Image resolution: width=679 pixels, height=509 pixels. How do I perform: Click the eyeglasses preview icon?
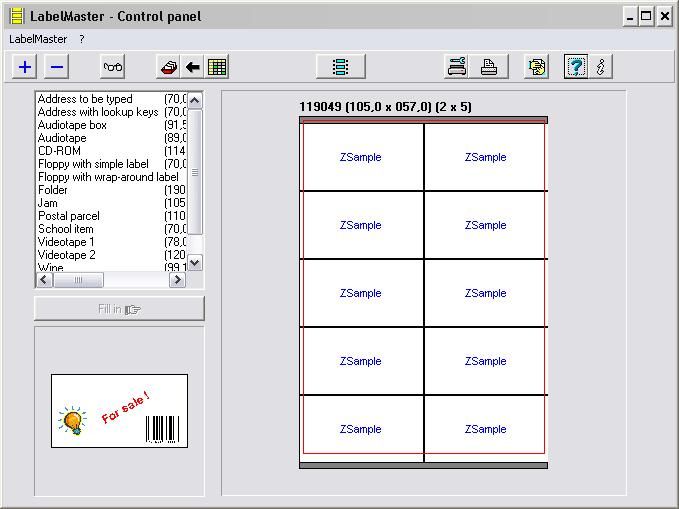[x=113, y=67]
